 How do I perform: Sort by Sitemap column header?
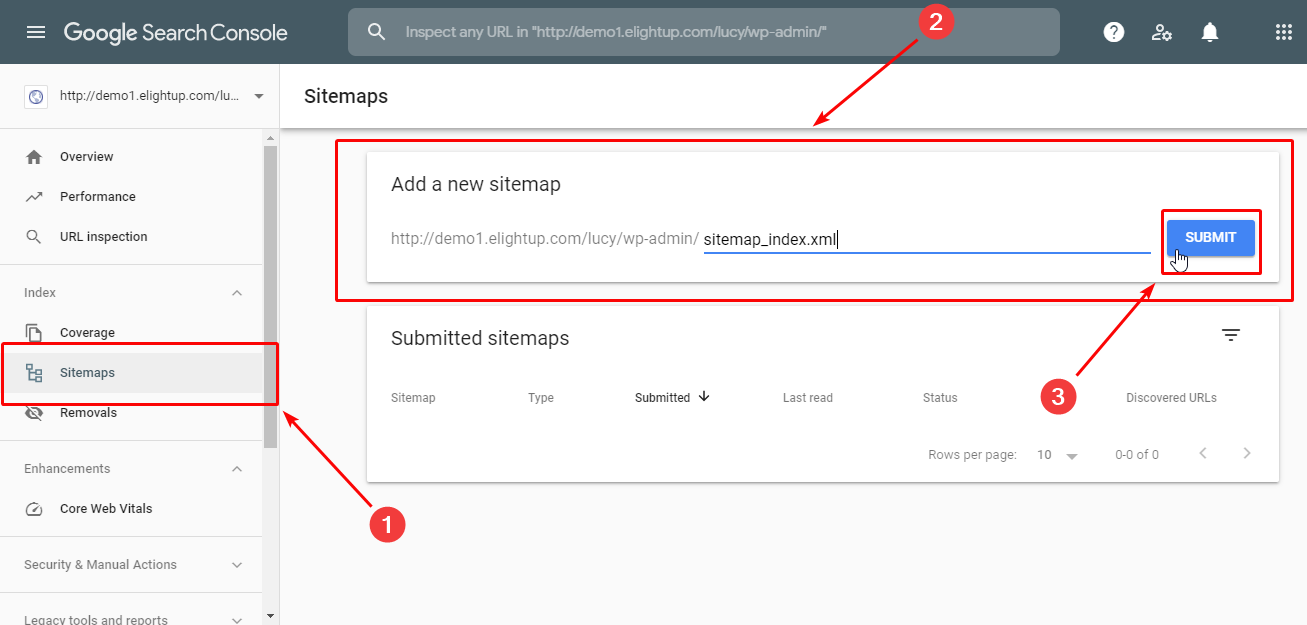tap(413, 398)
